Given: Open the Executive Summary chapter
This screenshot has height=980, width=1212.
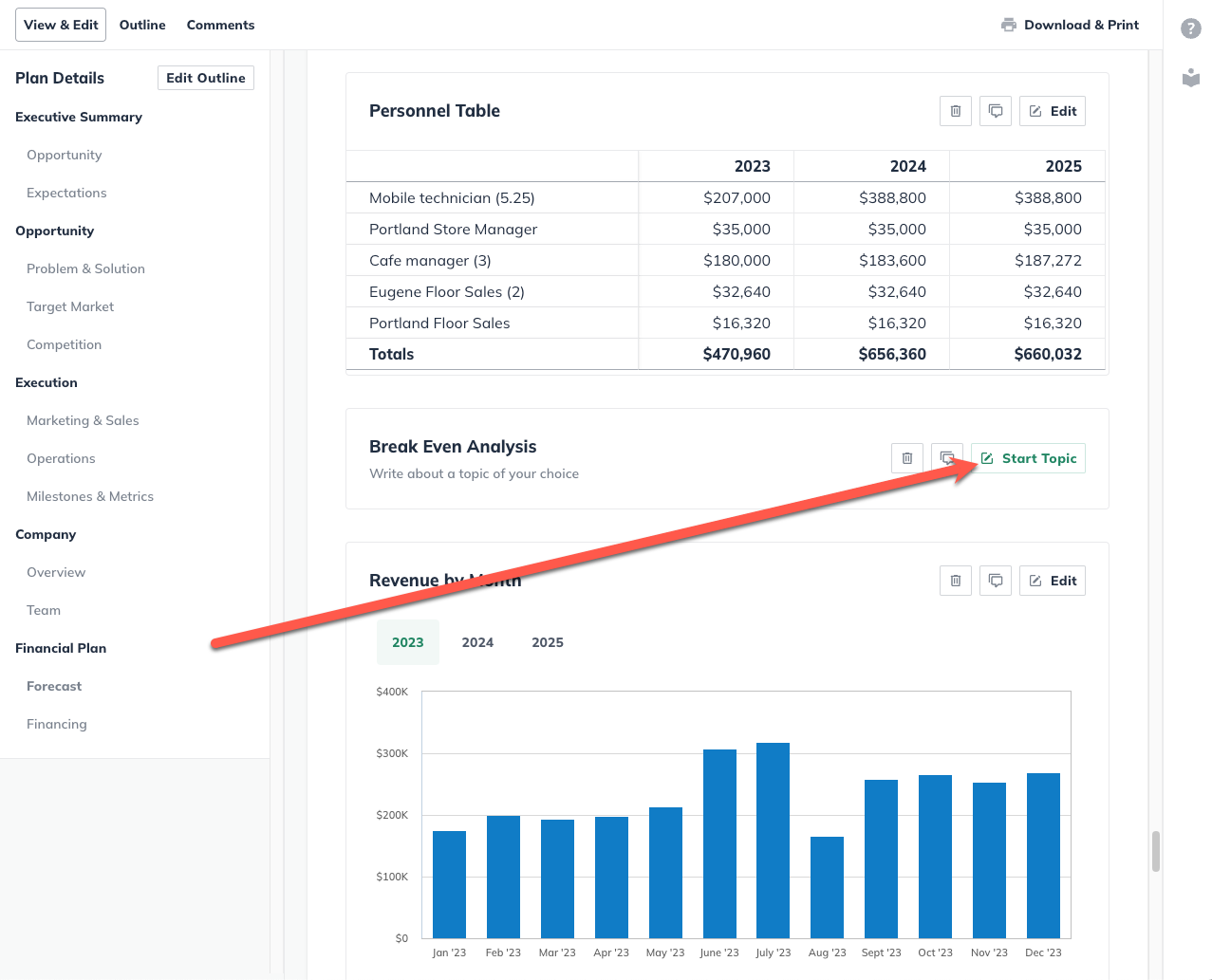Looking at the screenshot, I should tap(79, 117).
